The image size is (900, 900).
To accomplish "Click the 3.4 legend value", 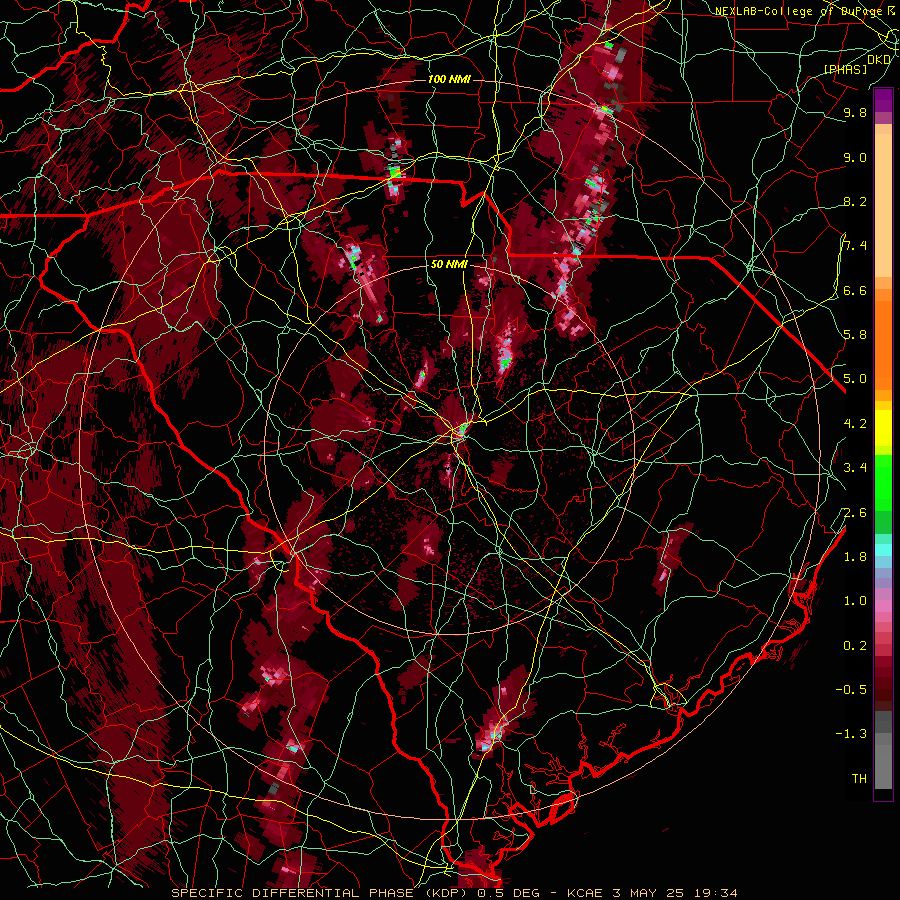I will click(855, 468).
